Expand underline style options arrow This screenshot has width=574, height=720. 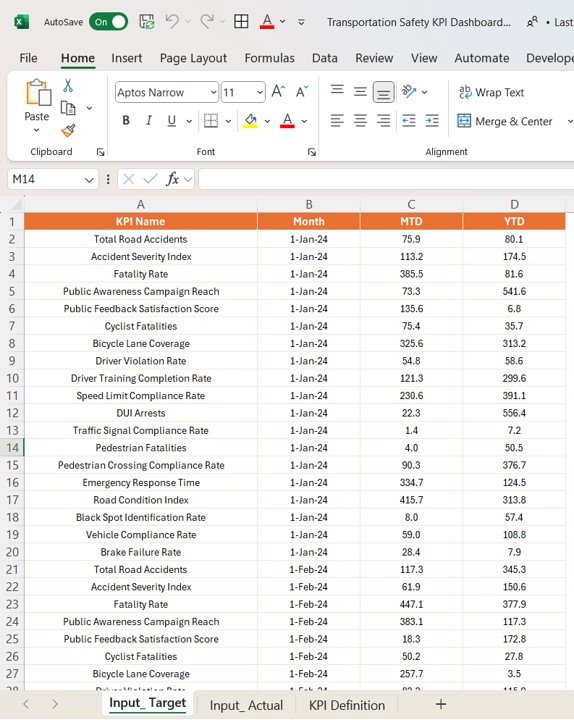[189, 121]
